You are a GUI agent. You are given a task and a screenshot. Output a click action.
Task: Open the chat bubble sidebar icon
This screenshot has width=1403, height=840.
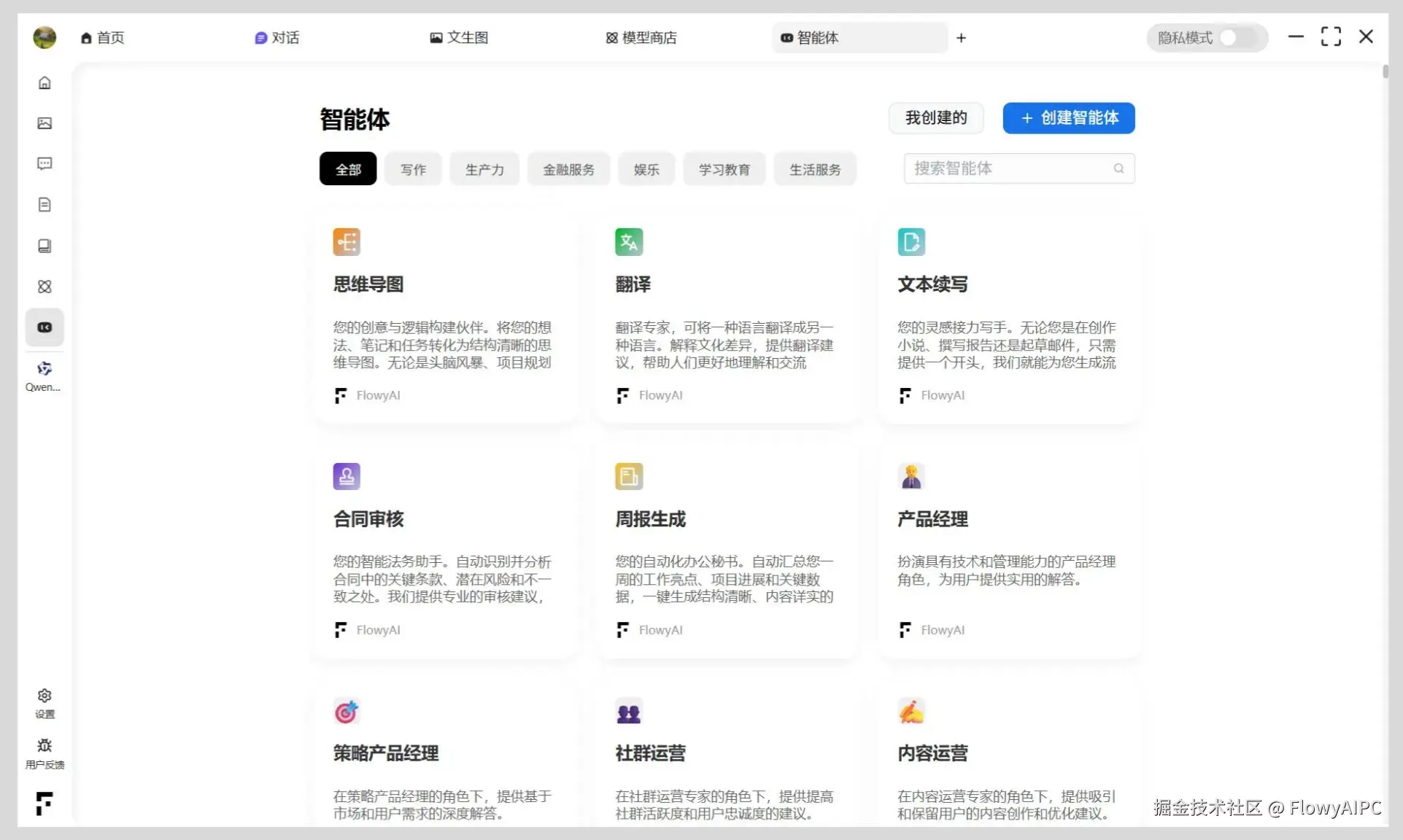click(45, 163)
